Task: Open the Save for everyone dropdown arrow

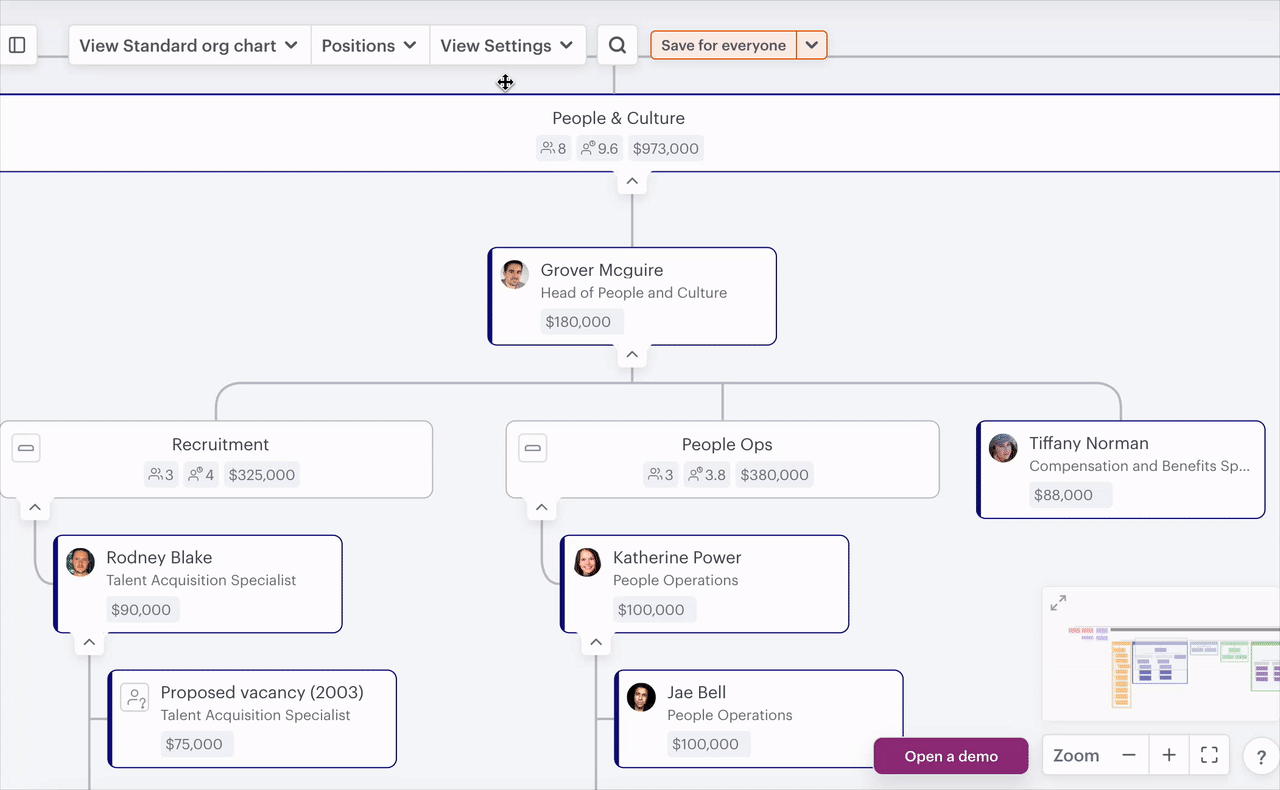Action: tap(813, 44)
